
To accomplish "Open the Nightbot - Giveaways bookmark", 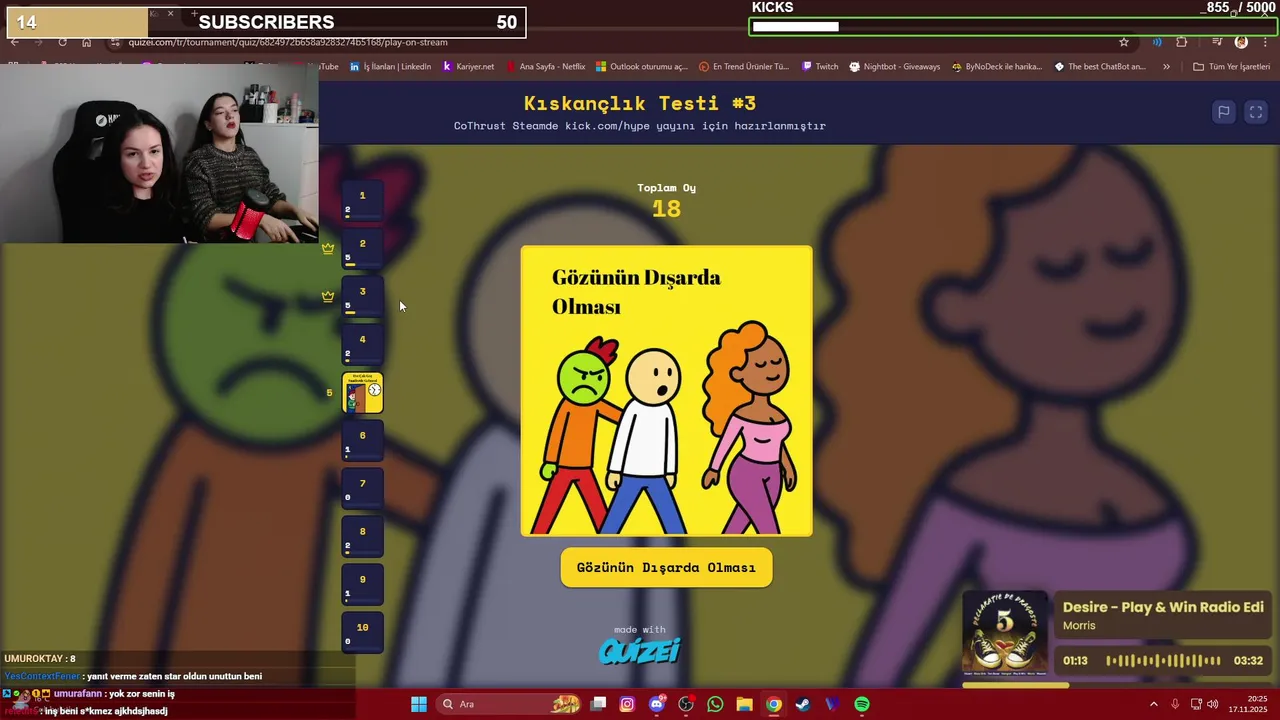I will coord(895,67).
